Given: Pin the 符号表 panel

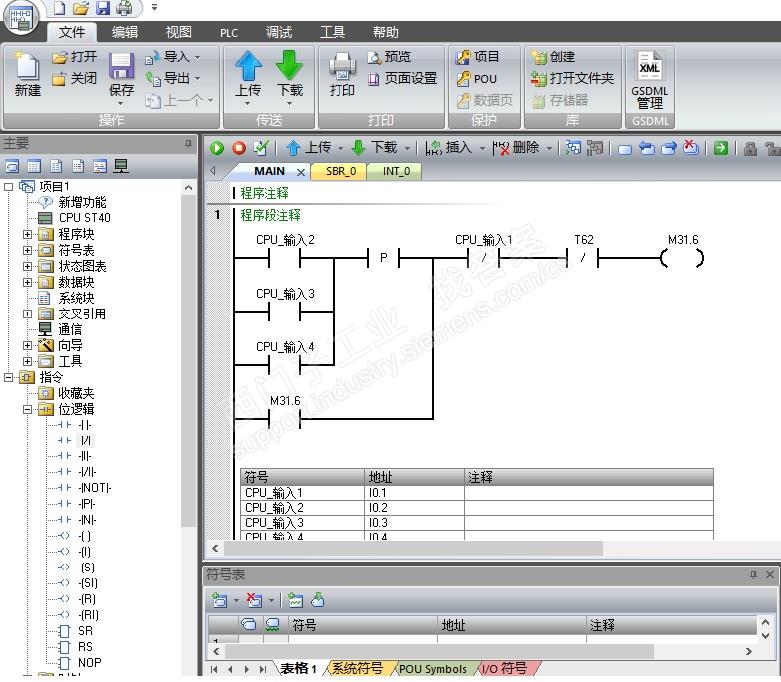Looking at the screenshot, I should (x=753, y=574).
